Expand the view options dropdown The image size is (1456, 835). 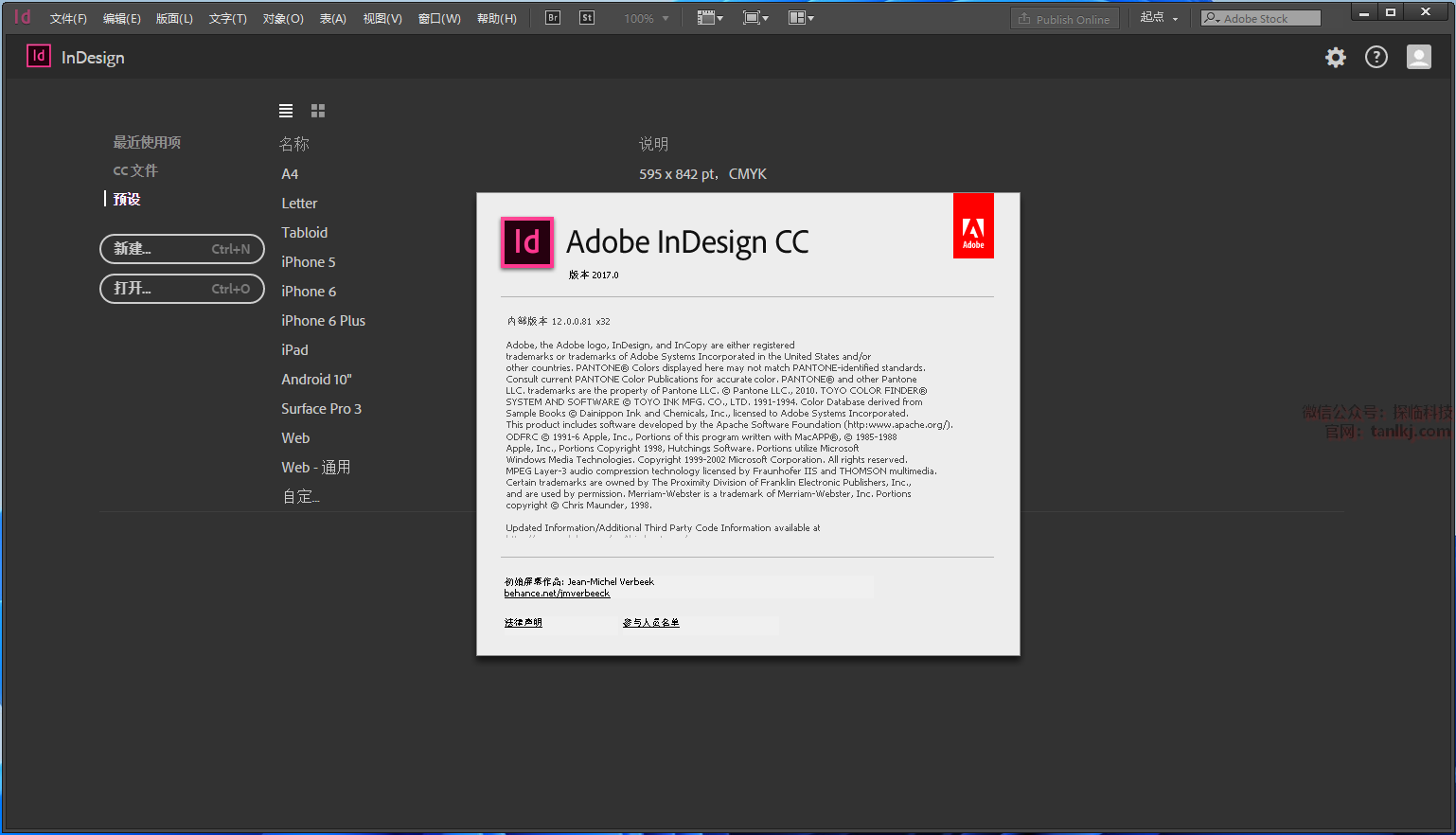[x=710, y=18]
